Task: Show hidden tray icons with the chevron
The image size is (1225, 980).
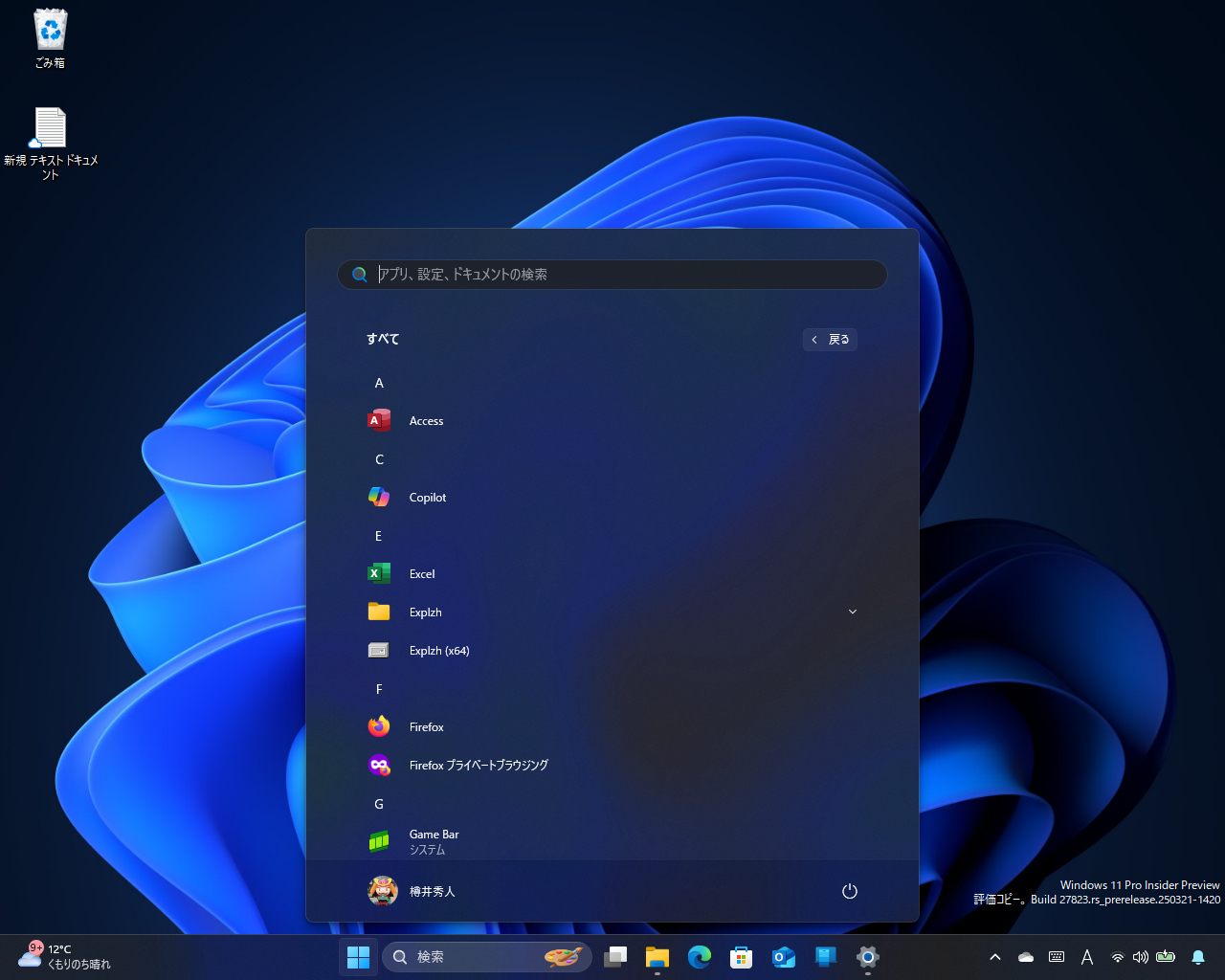Action: [995, 957]
